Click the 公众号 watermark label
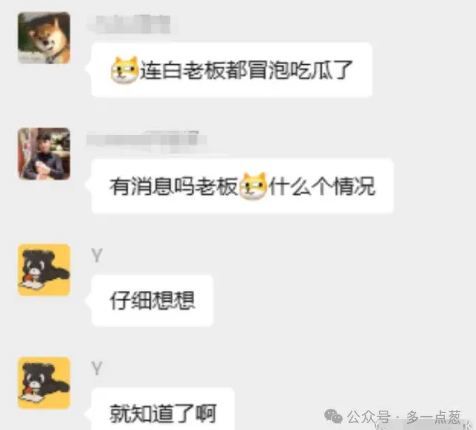The width and height of the screenshot is (476, 430). (369, 417)
